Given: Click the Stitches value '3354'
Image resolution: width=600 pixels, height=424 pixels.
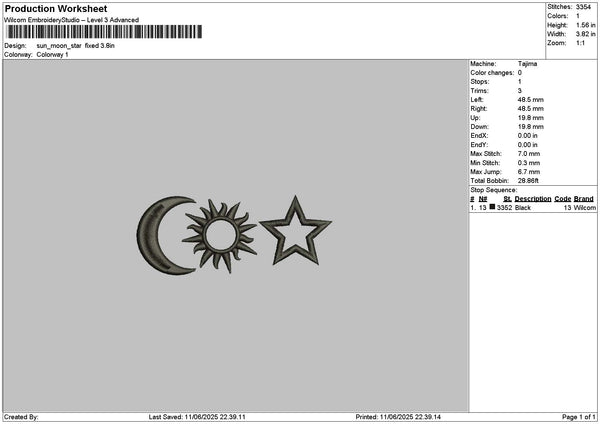Looking at the screenshot, I should [583, 7].
